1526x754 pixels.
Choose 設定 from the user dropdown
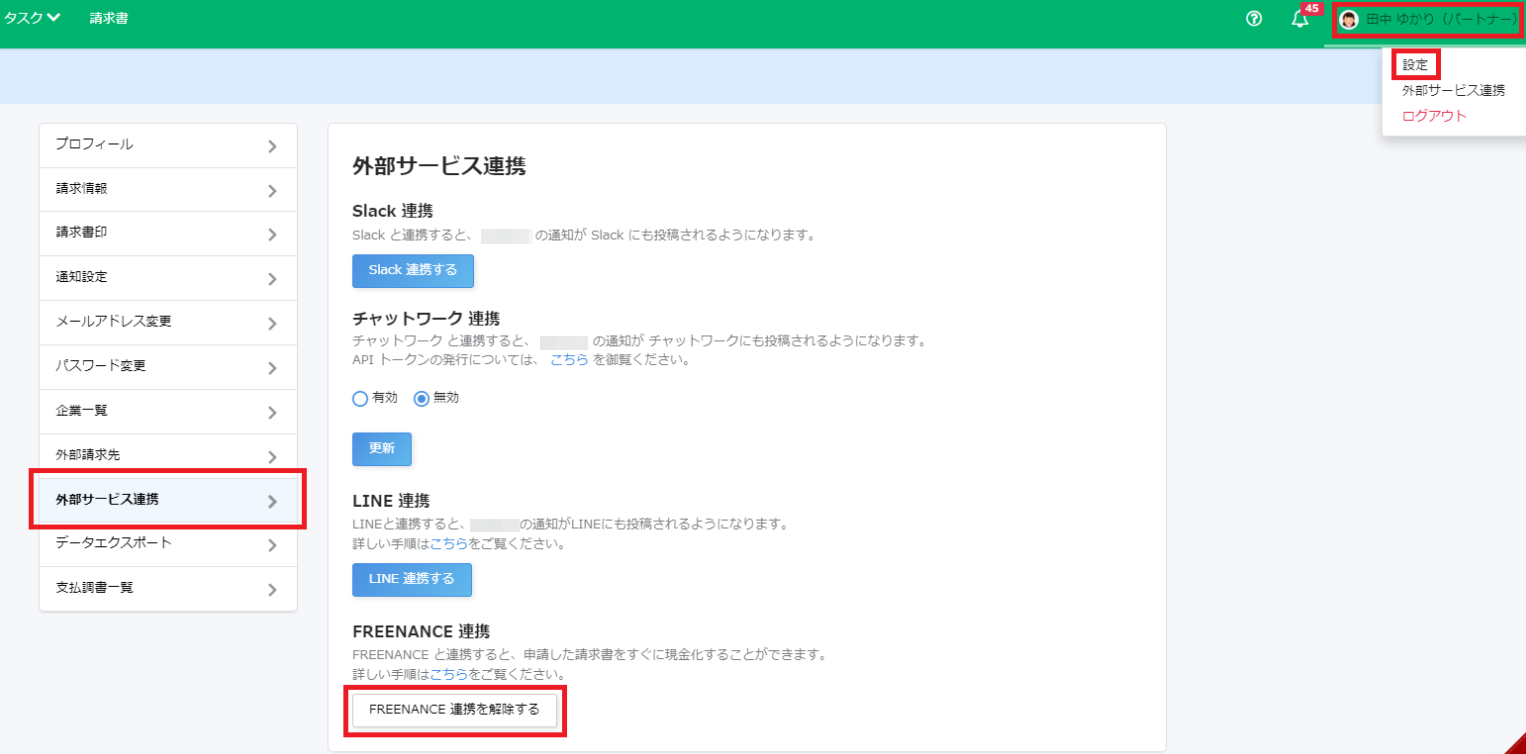click(x=1415, y=65)
